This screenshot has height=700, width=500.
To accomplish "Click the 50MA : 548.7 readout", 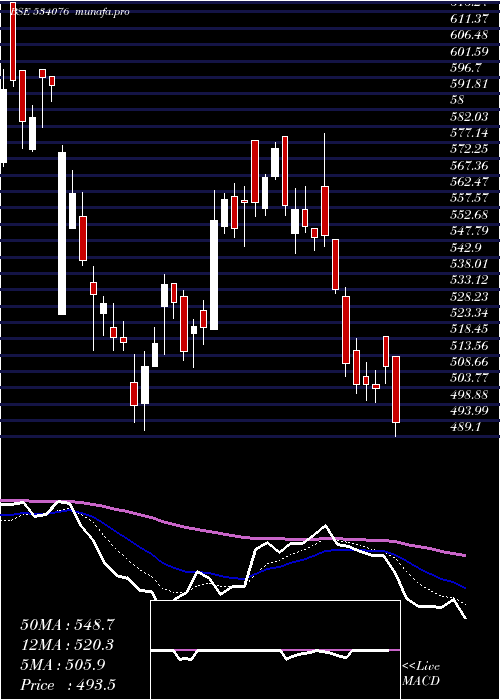I will pyautogui.click(x=68, y=625).
